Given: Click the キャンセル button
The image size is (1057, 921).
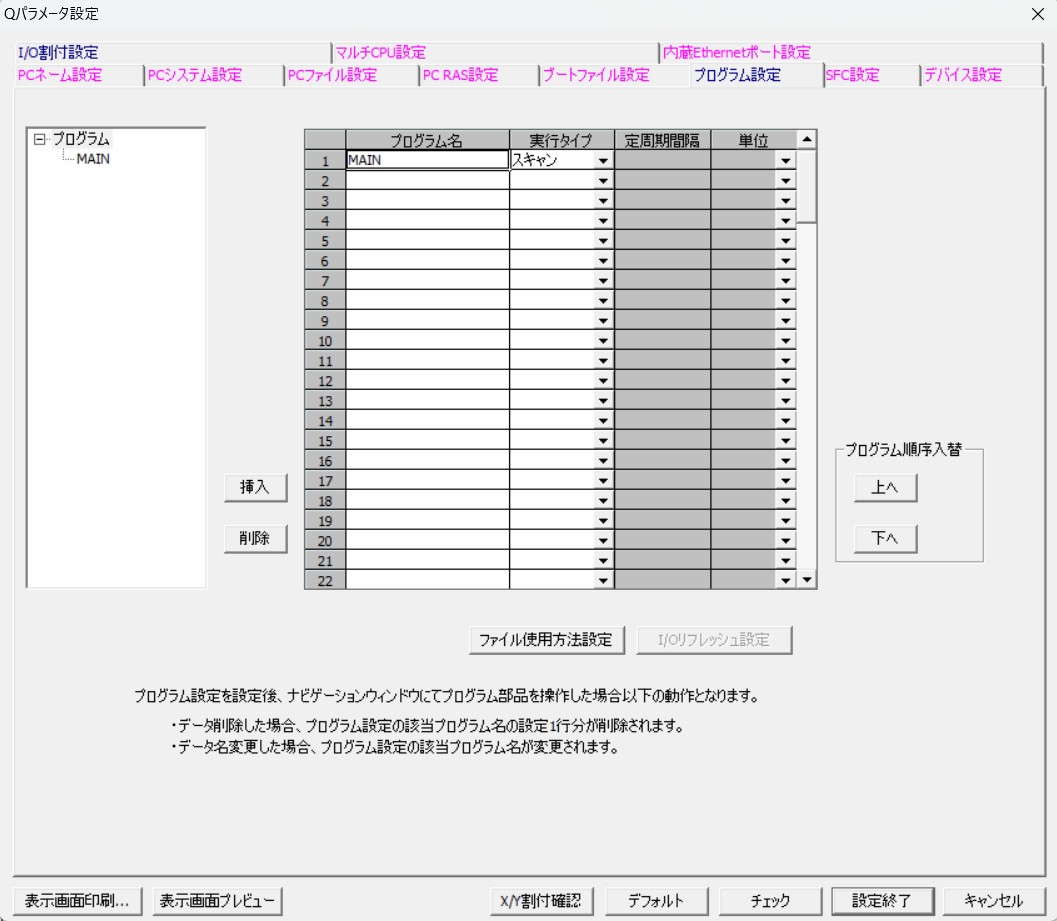Looking at the screenshot, I should (994, 901).
